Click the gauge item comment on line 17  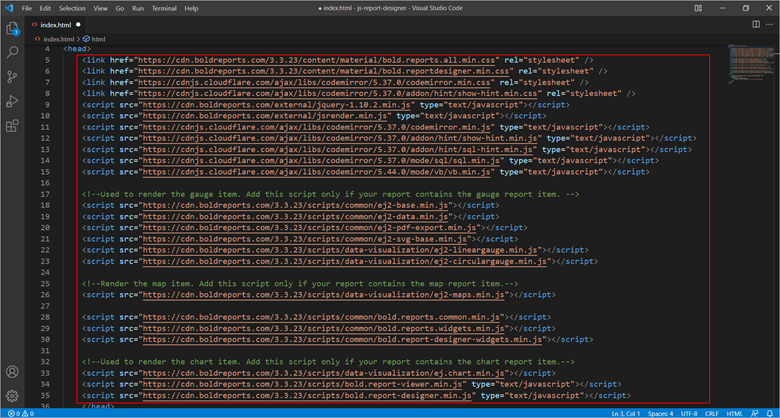coord(330,194)
